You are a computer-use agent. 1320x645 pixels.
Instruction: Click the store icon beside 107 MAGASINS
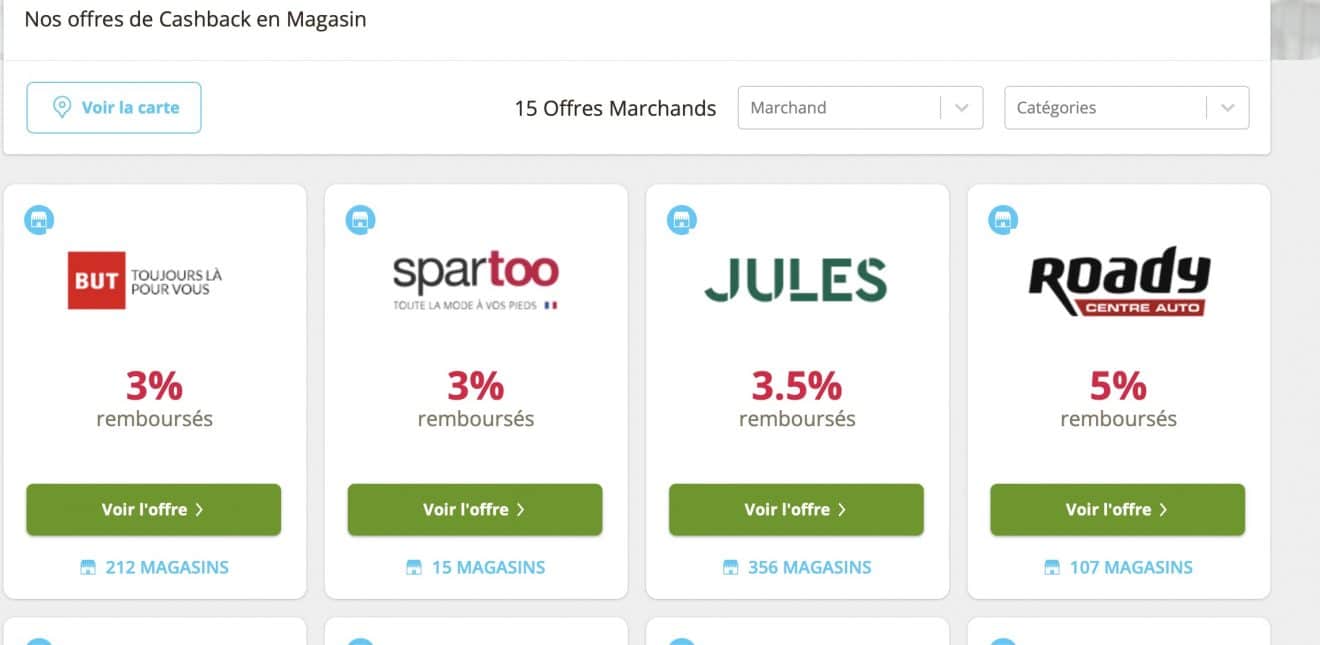coord(1051,567)
